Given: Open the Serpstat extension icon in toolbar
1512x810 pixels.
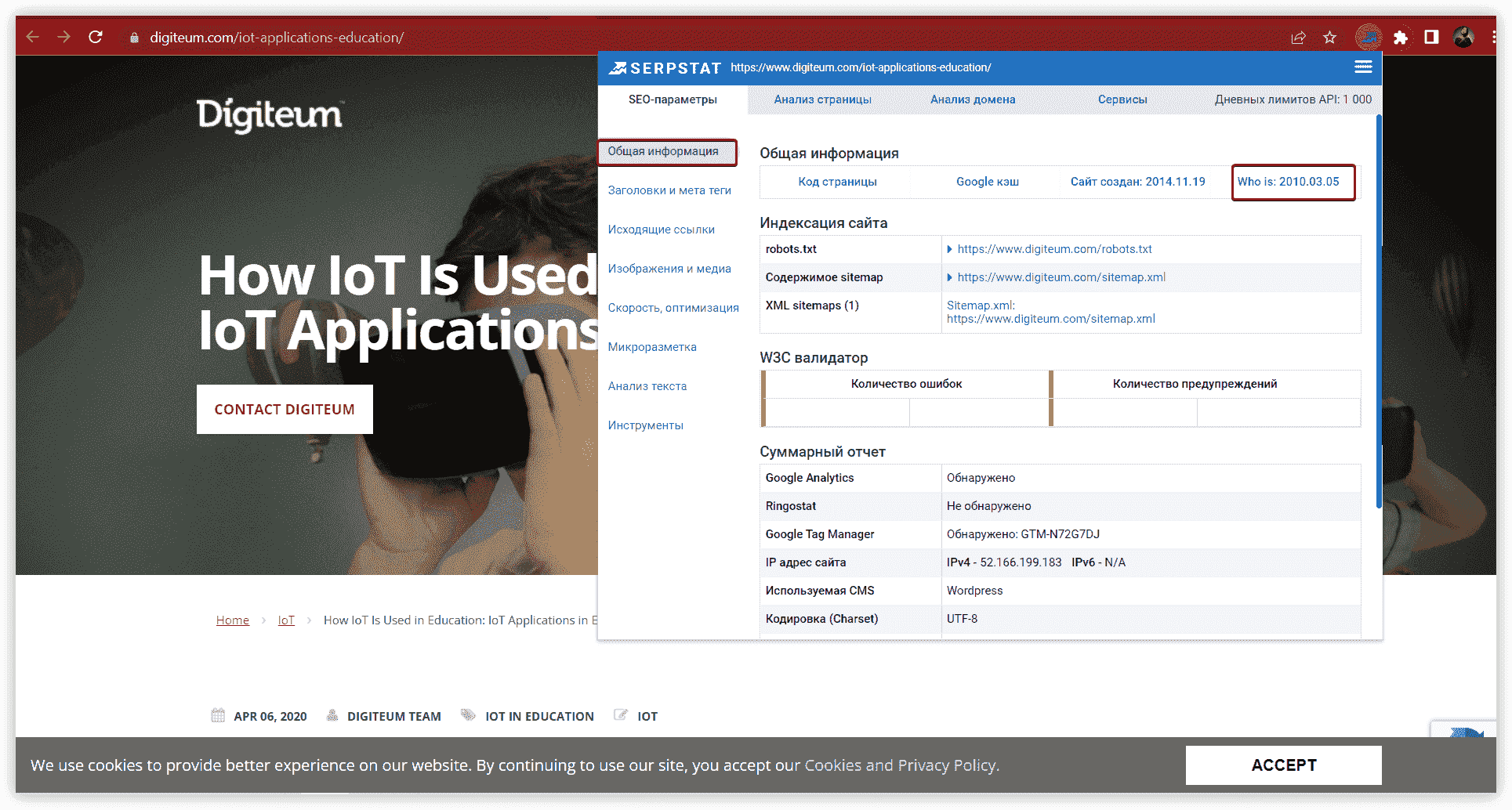Looking at the screenshot, I should 1368,37.
